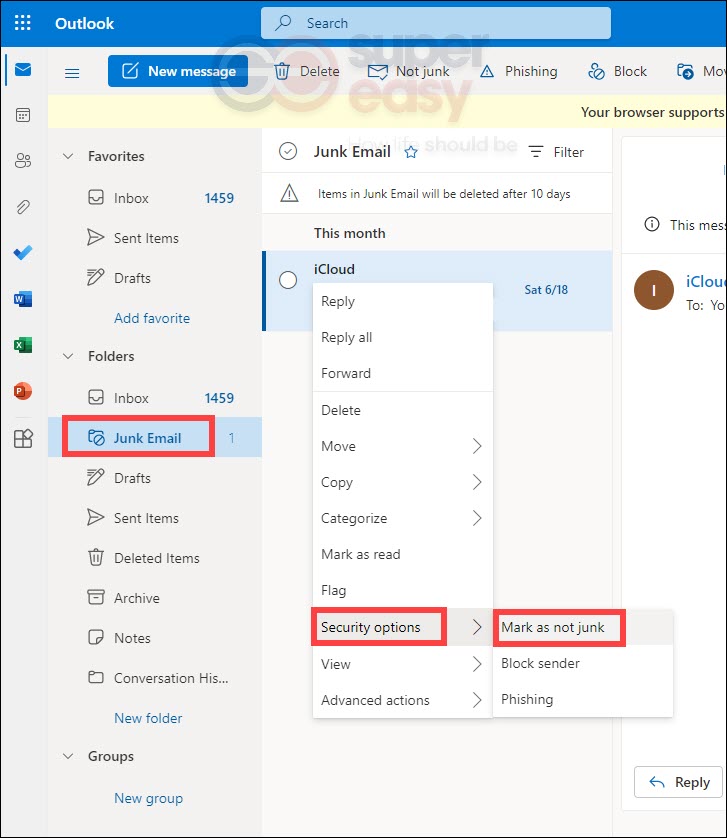727x838 pixels.
Task: Open Files attachments paperclip icon
Action: pos(23,207)
